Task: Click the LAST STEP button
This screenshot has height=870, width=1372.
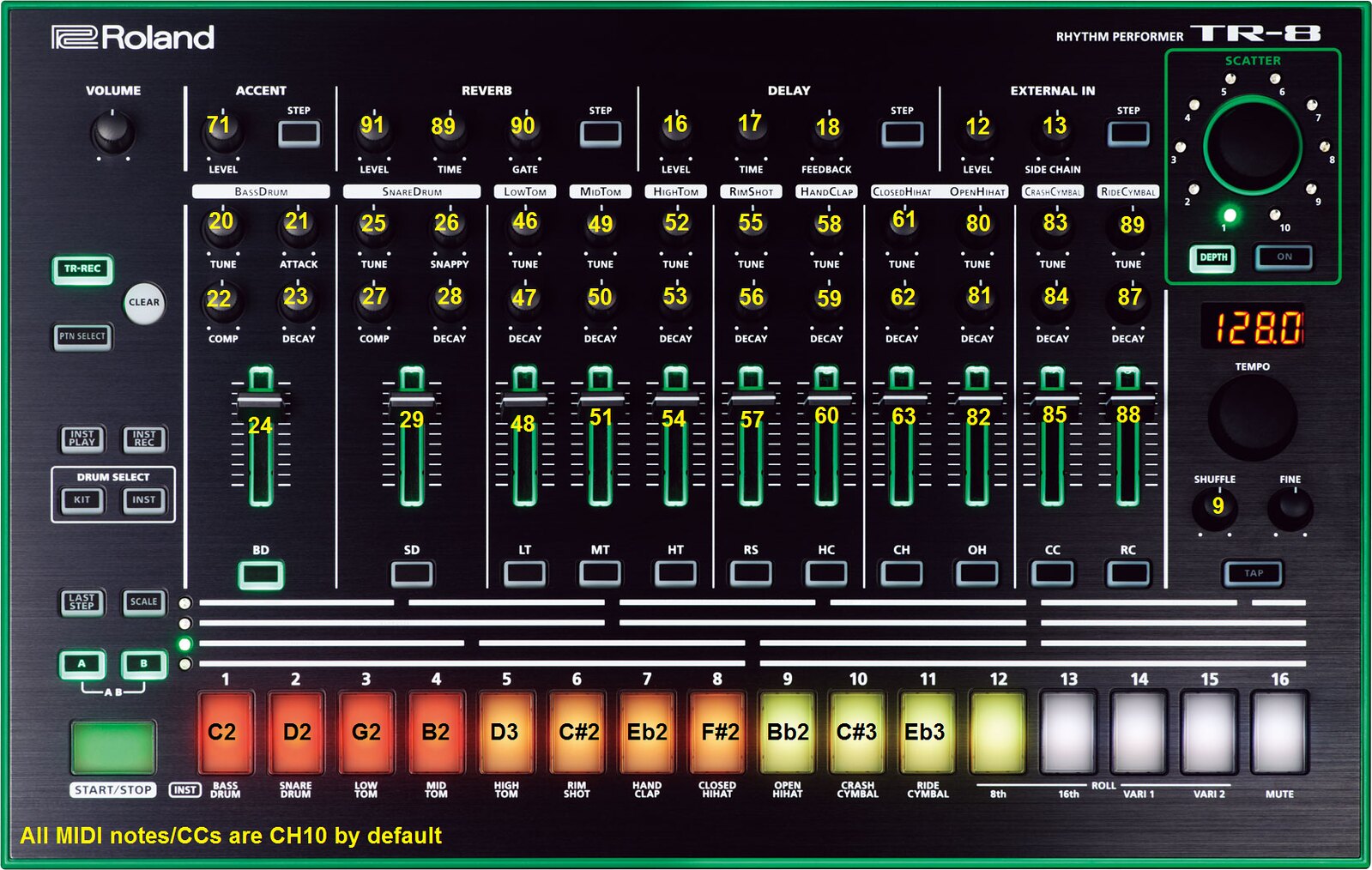Action: point(82,602)
